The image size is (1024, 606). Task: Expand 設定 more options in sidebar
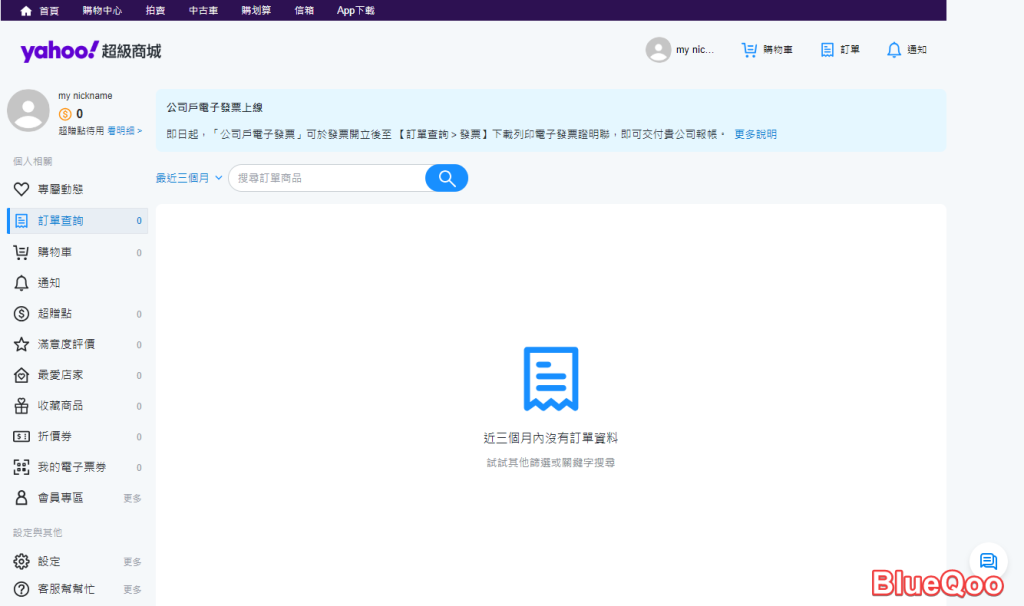click(x=132, y=562)
